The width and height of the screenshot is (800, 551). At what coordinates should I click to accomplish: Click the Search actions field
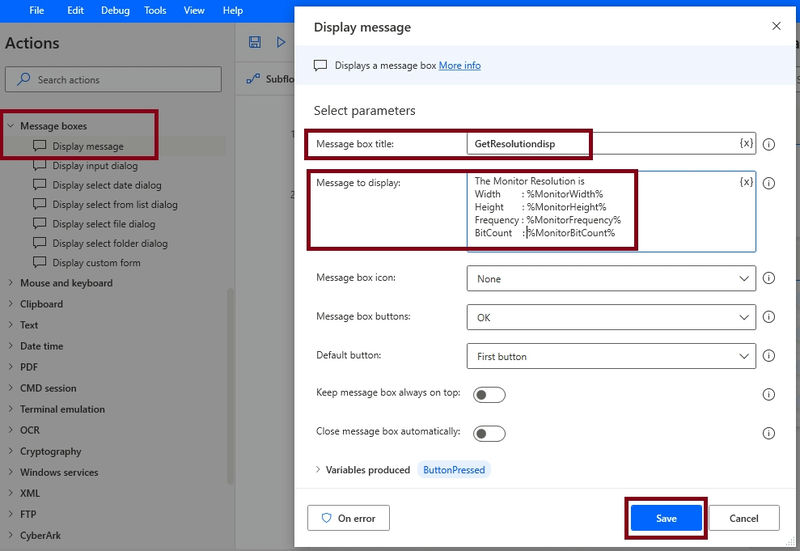tap(113, 79)
